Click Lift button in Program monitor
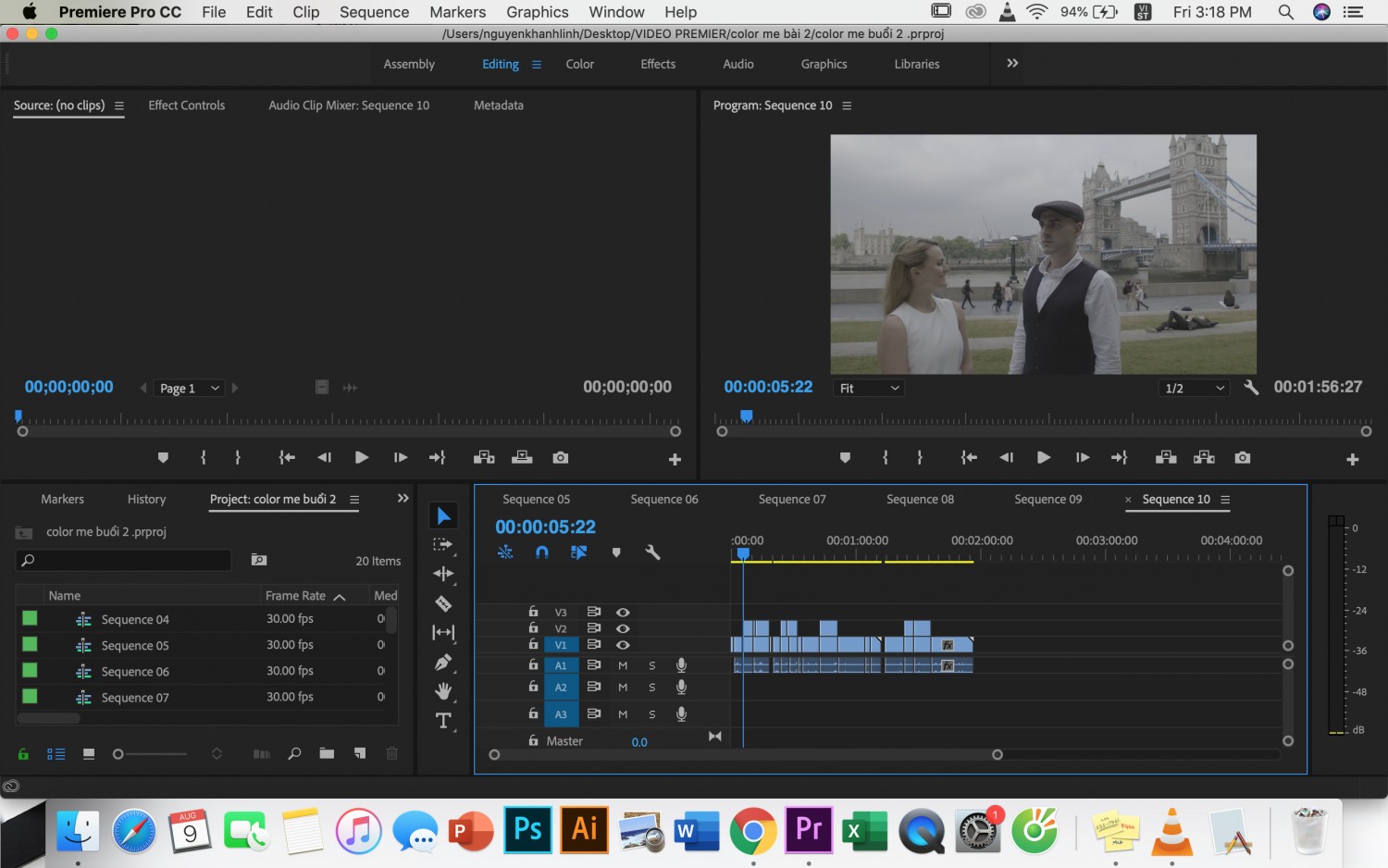Image resolution: width=1388 pixels, height=868 pixels. (x=1166, y=458)
